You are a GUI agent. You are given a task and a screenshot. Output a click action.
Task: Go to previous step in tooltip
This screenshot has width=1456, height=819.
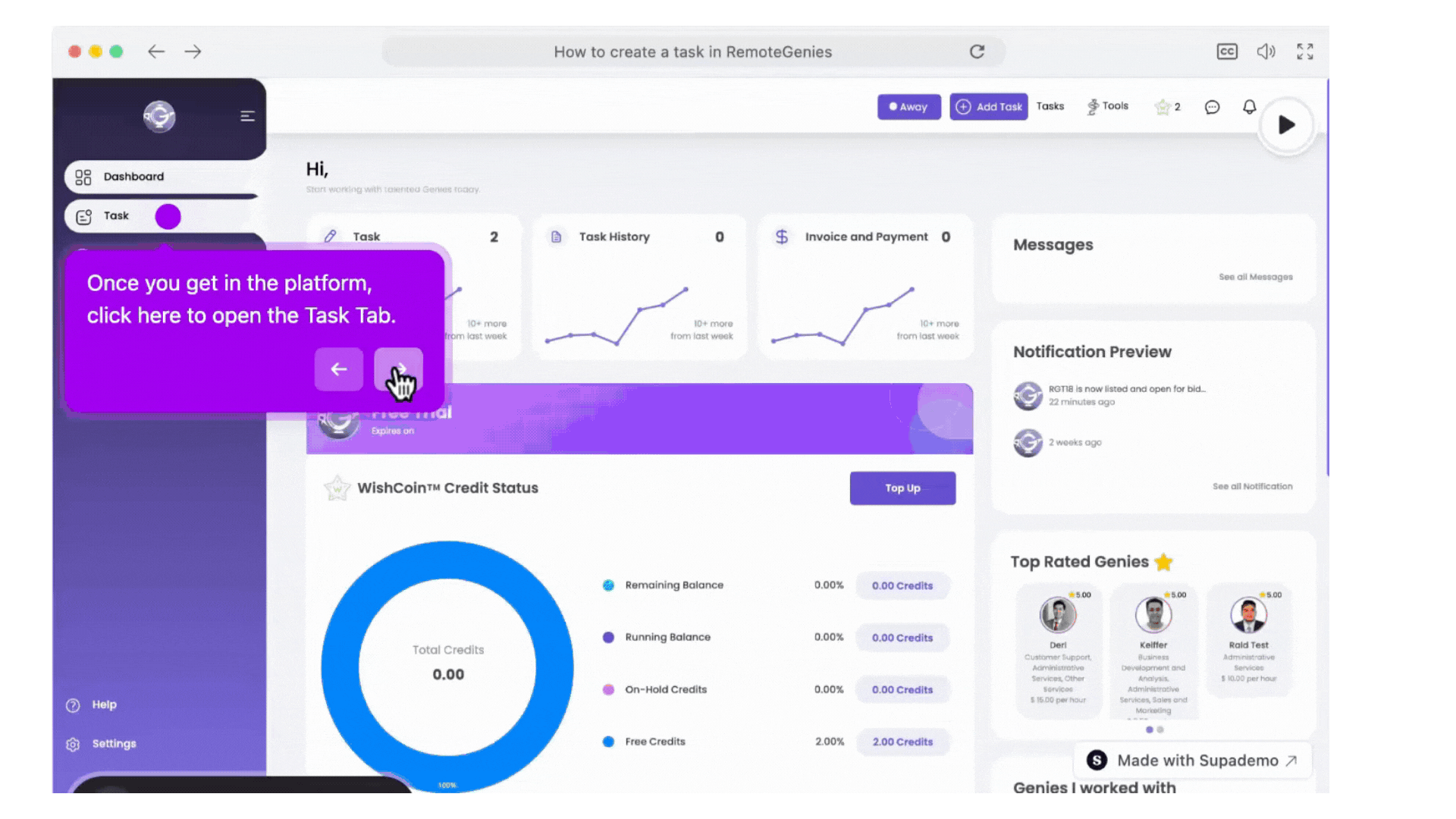[339, 369]
